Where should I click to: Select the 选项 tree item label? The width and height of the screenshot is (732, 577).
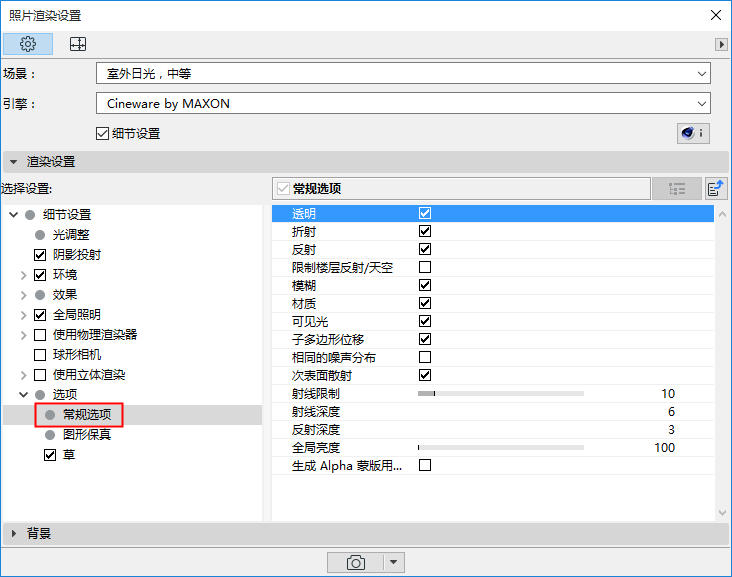(65, 395)
